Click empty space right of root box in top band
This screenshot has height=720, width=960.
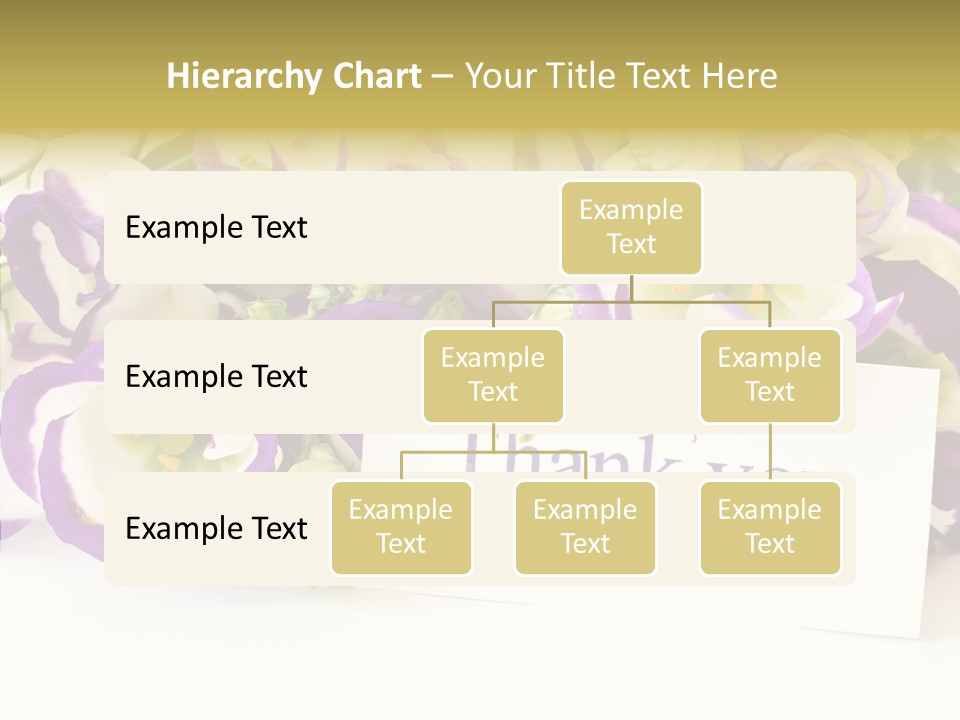point(780,227)
